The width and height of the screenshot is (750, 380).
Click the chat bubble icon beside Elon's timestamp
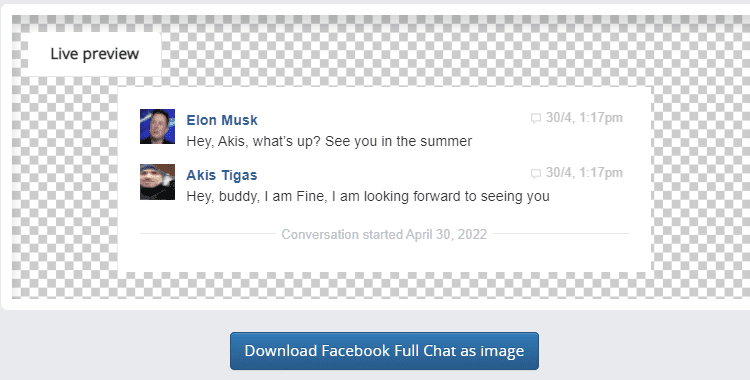[x=536, y=118]
